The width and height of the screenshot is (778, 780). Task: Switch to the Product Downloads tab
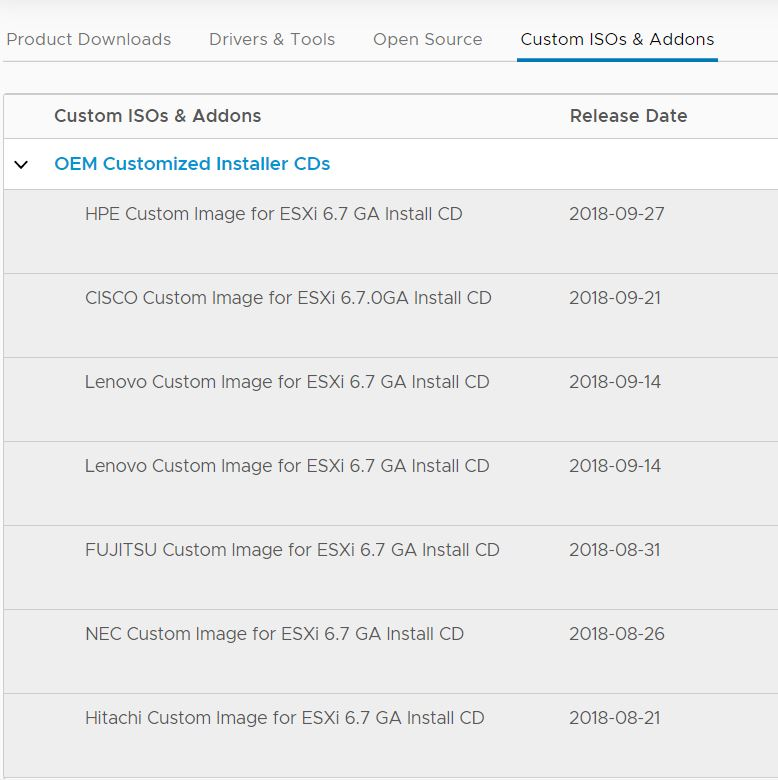pyautogui.click(x=89, y=39)
